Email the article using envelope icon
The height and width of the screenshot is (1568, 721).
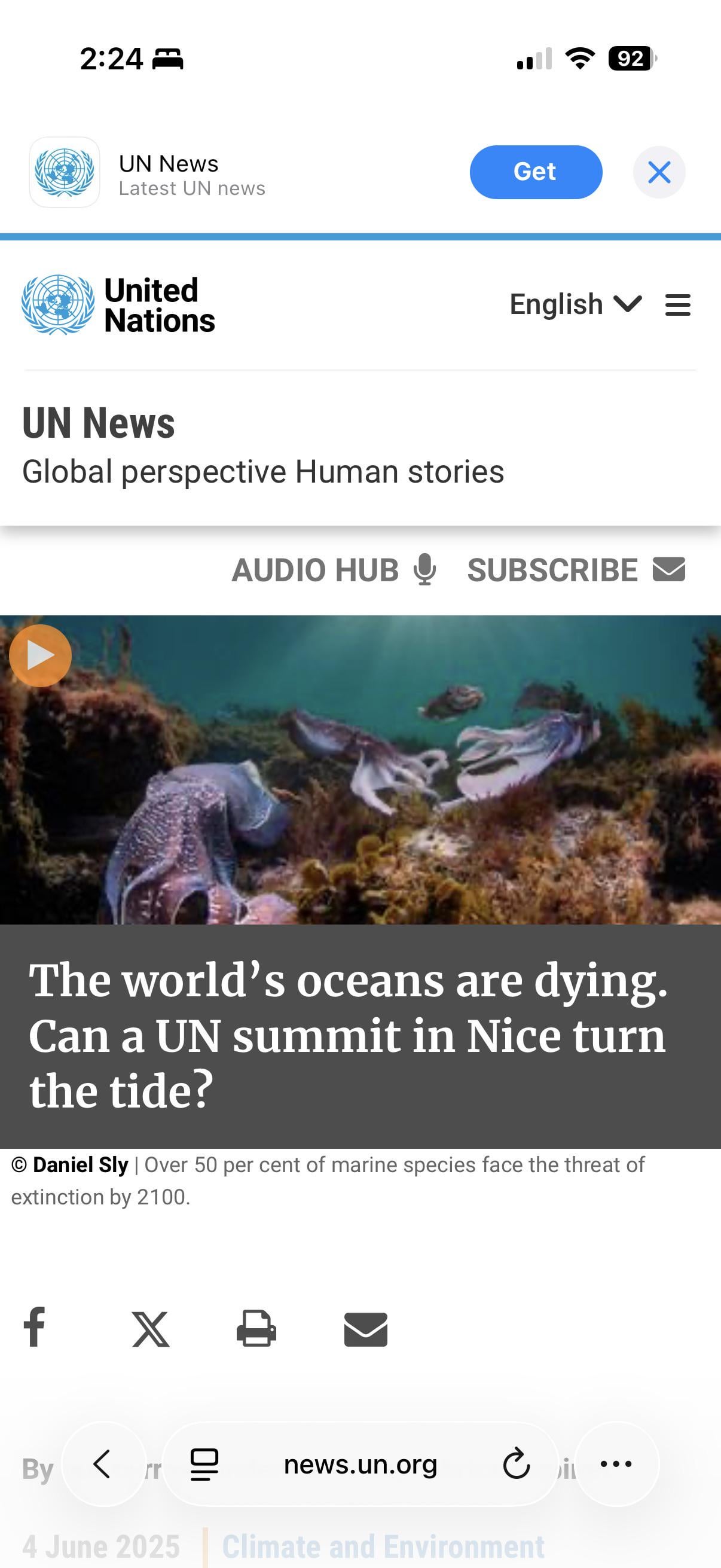tap(366, 1329)
